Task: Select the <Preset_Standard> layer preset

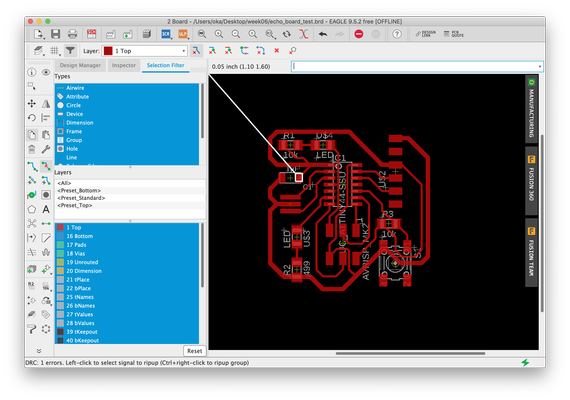Action: [130, 198]
